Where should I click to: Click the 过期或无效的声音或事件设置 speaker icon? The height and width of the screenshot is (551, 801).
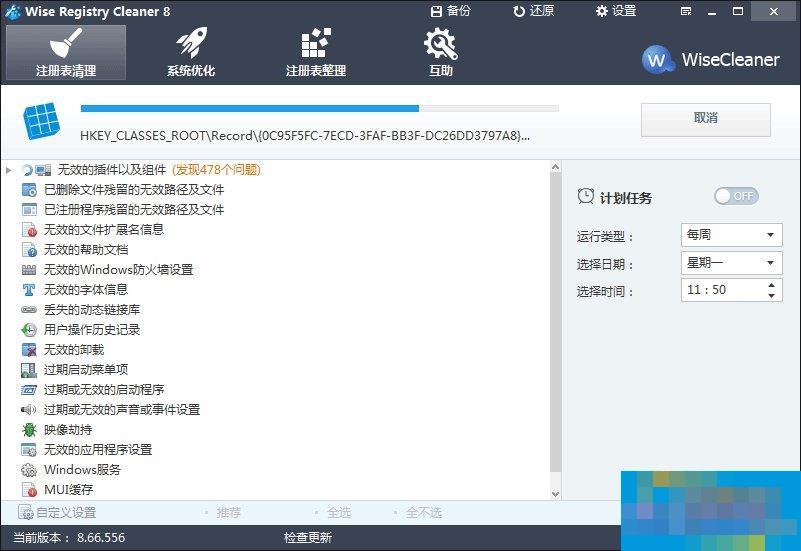click(x=29, y=410)
